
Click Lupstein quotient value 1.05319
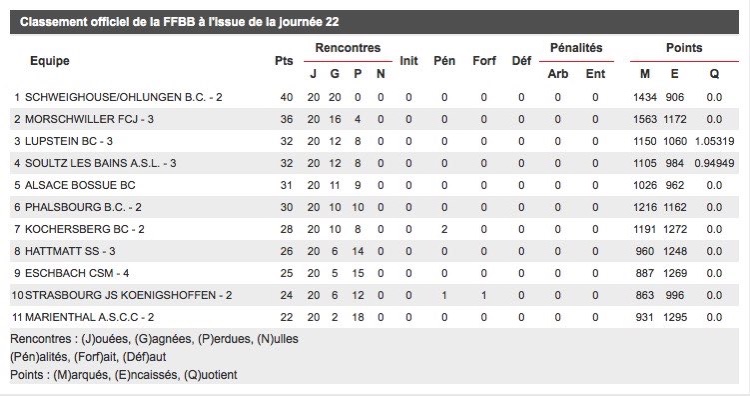[714, 141]
